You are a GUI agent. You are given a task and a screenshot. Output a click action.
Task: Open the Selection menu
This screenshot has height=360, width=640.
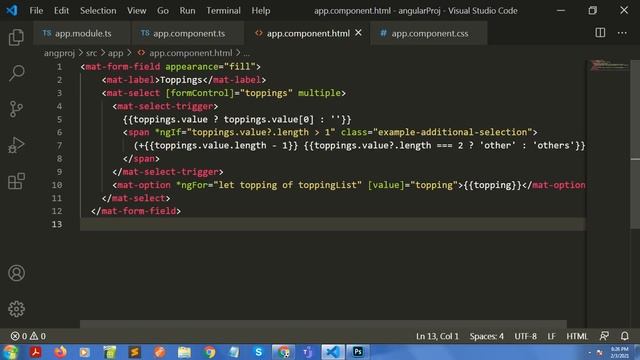pos(98,11)
